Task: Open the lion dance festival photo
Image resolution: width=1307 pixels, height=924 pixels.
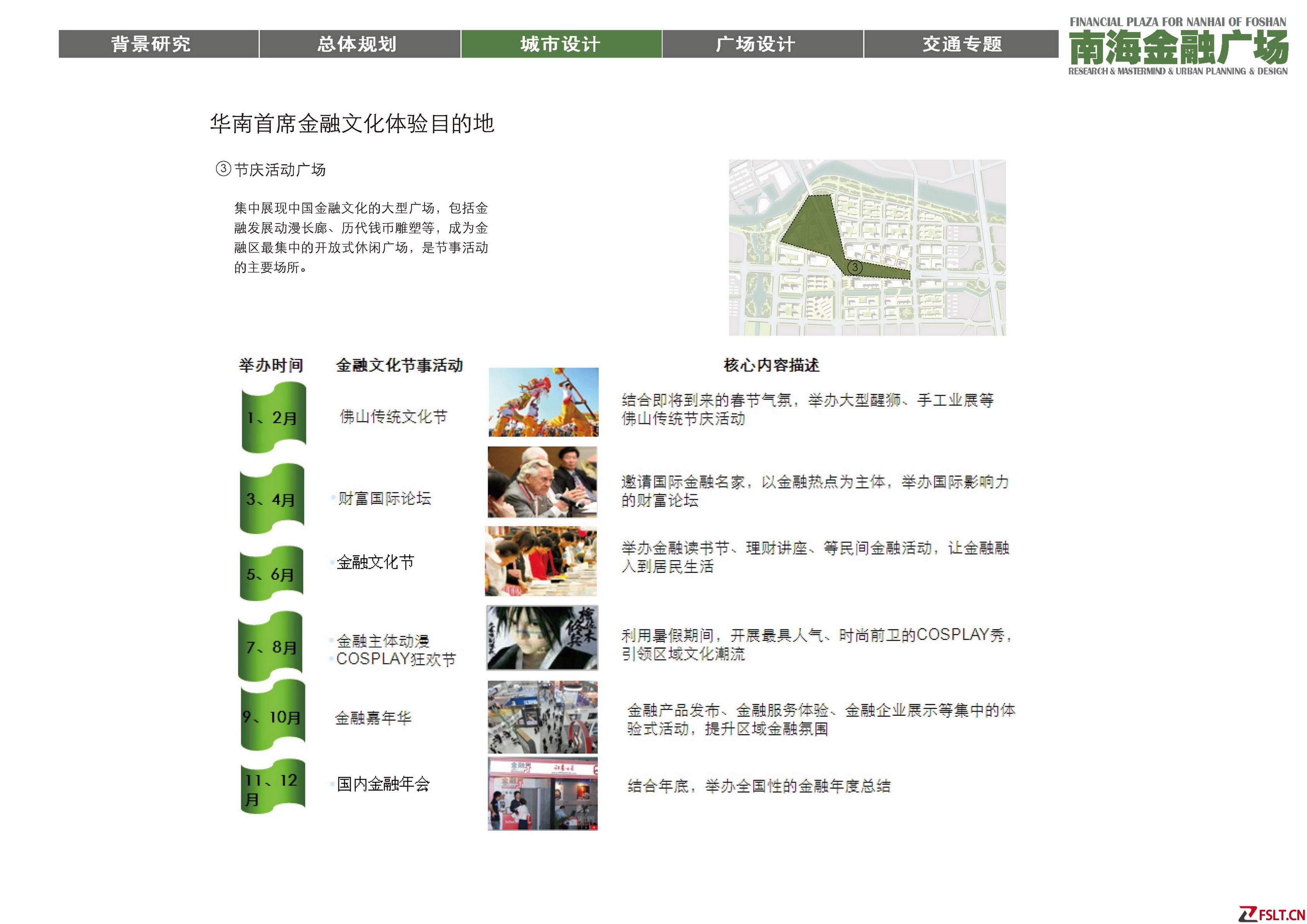Action: click(543, 403)
